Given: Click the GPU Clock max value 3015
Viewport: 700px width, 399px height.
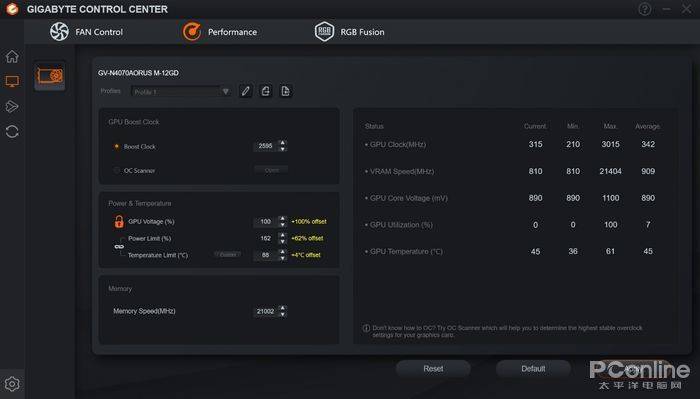Looking at the screenshot, I should point(610,145).
